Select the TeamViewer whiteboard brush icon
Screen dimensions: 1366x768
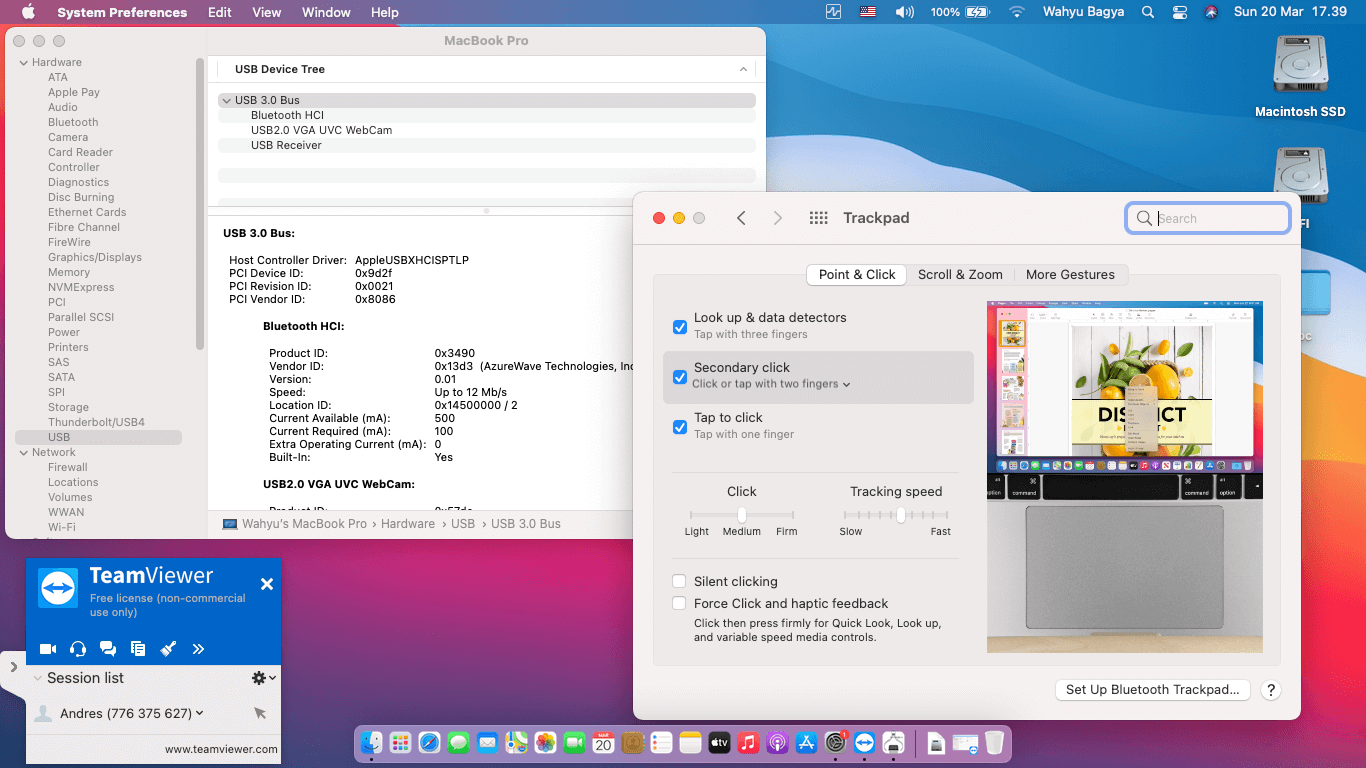[x=168, y=649]
